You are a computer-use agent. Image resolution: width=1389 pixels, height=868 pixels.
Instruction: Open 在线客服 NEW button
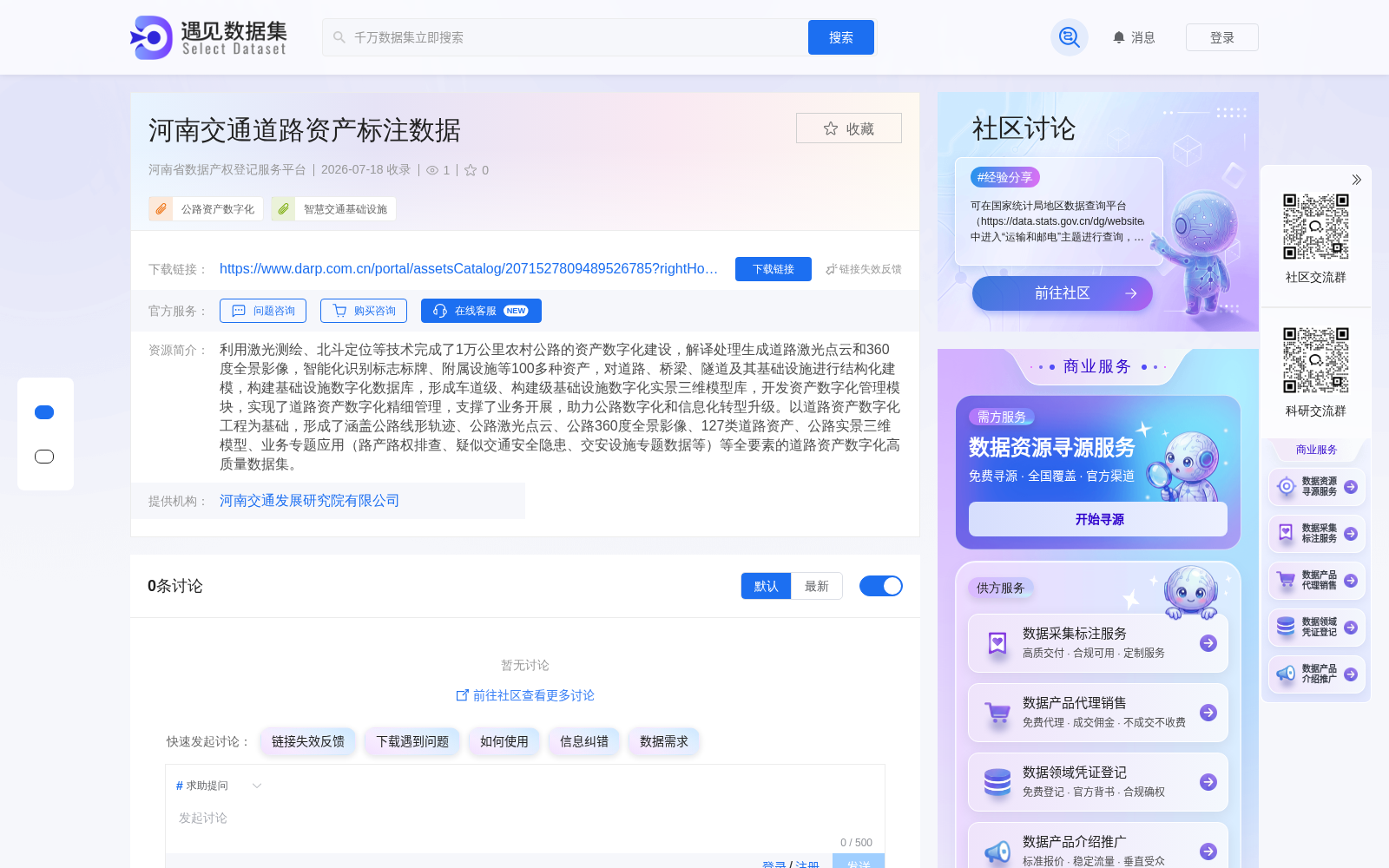coord(481,311)
